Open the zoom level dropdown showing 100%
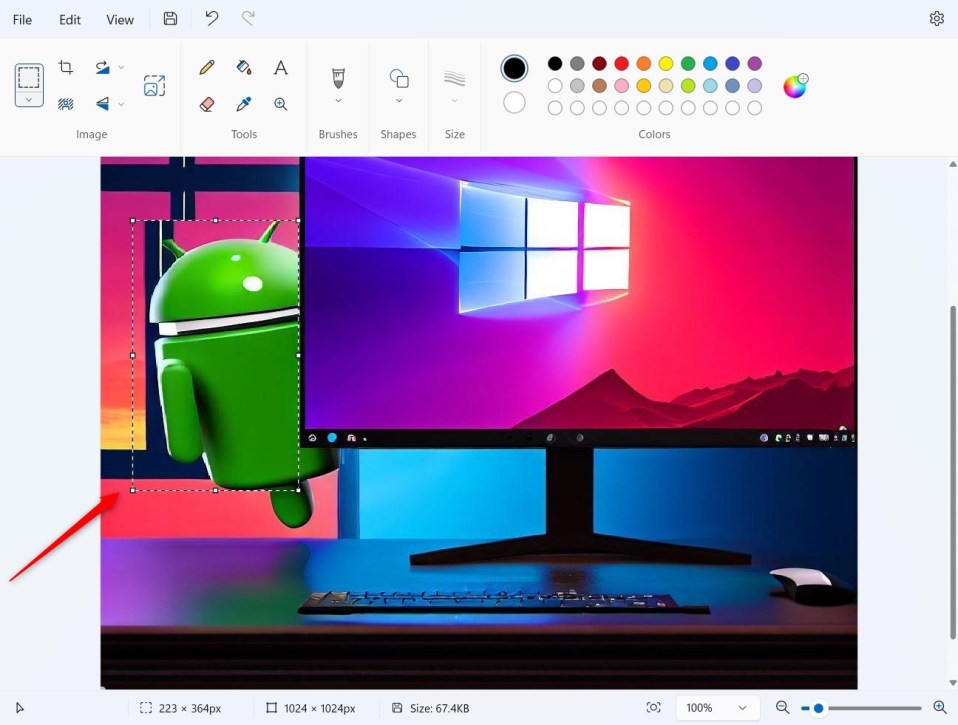 717,707
